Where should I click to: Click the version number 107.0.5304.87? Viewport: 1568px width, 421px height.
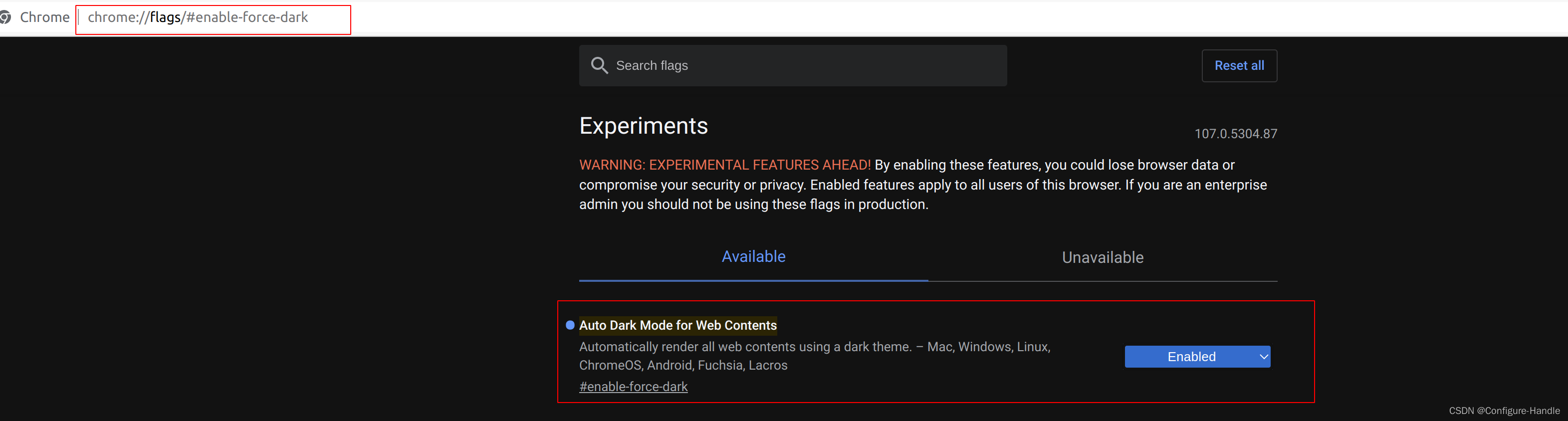pyautogui.click(x=1235, y=134)
